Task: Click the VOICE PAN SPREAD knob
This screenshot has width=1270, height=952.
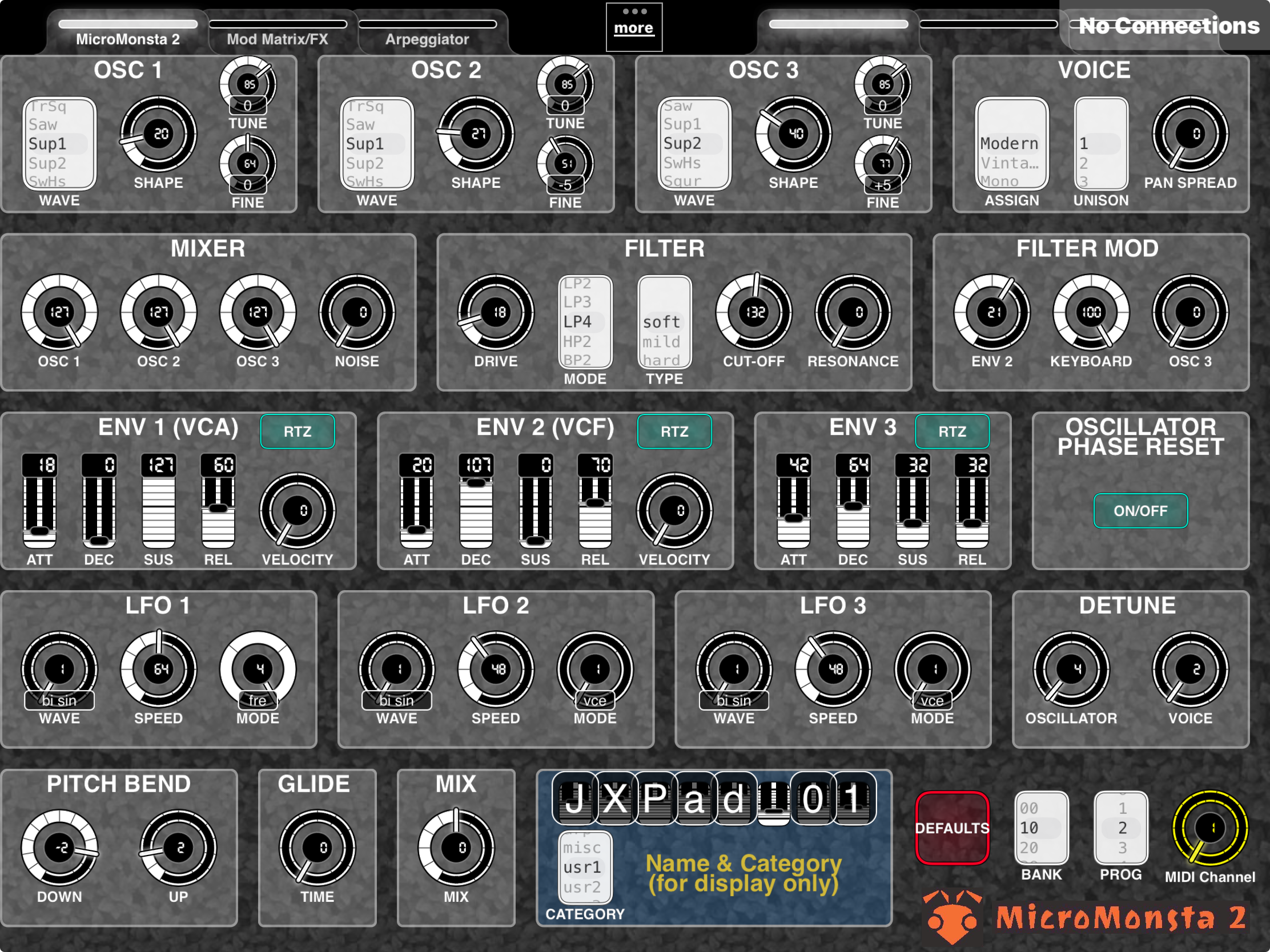Action: (1190, 134)
